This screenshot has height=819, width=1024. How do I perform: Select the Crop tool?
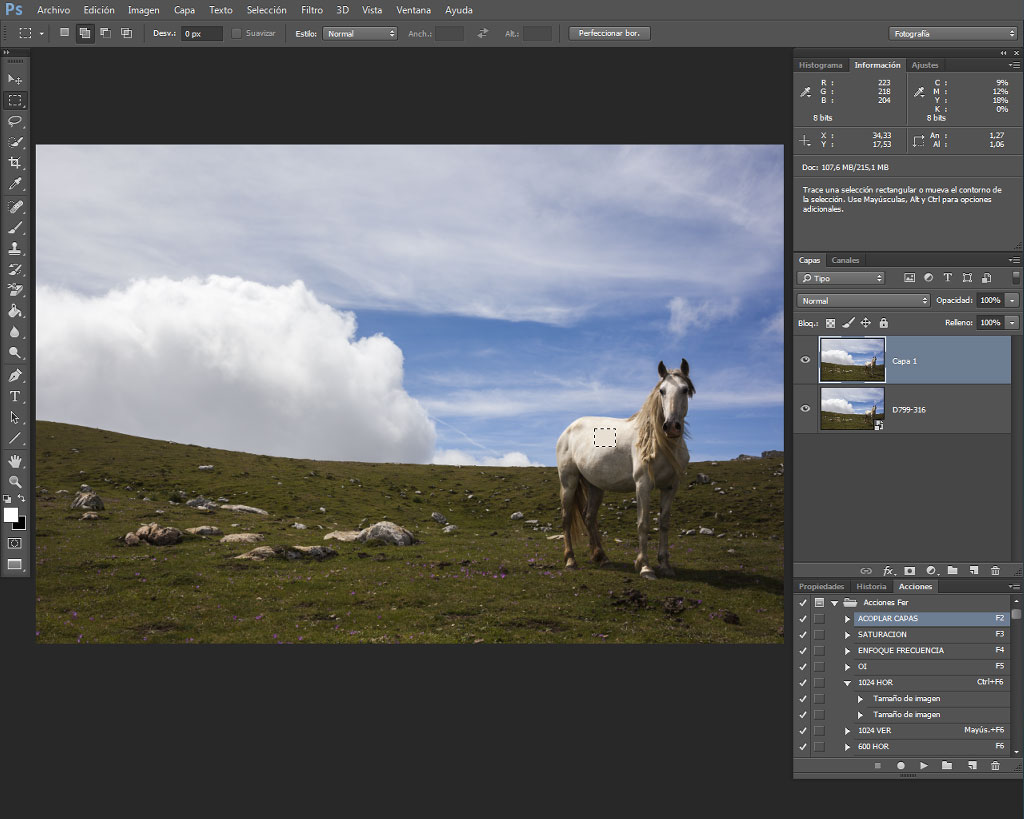(x=14, y=163)
